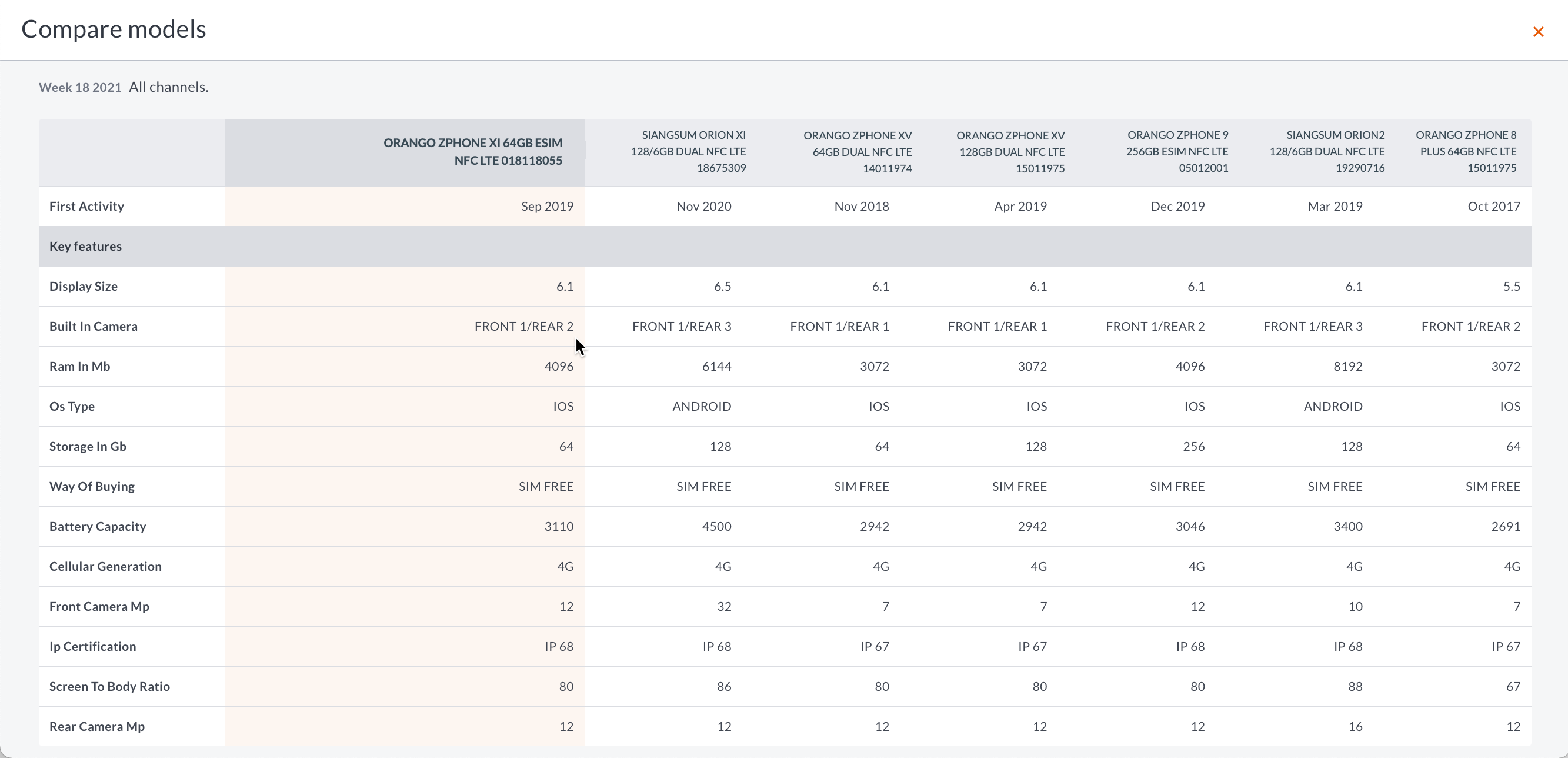Click SIANGSUM ORION2 128/6GB column header
This screenshot has height=758, width=1568.
(x=1327, y=152)
